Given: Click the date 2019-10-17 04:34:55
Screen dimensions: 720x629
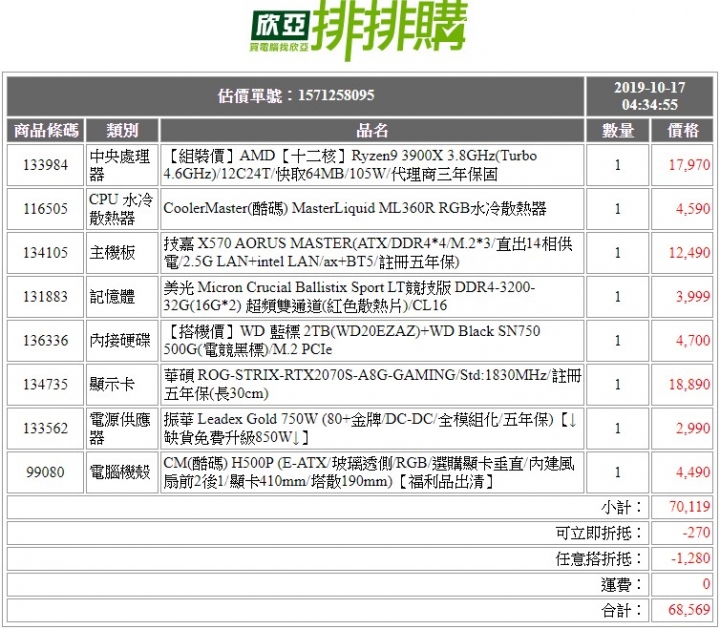Looking at the screenshot, I should click(x=649, y=95).
